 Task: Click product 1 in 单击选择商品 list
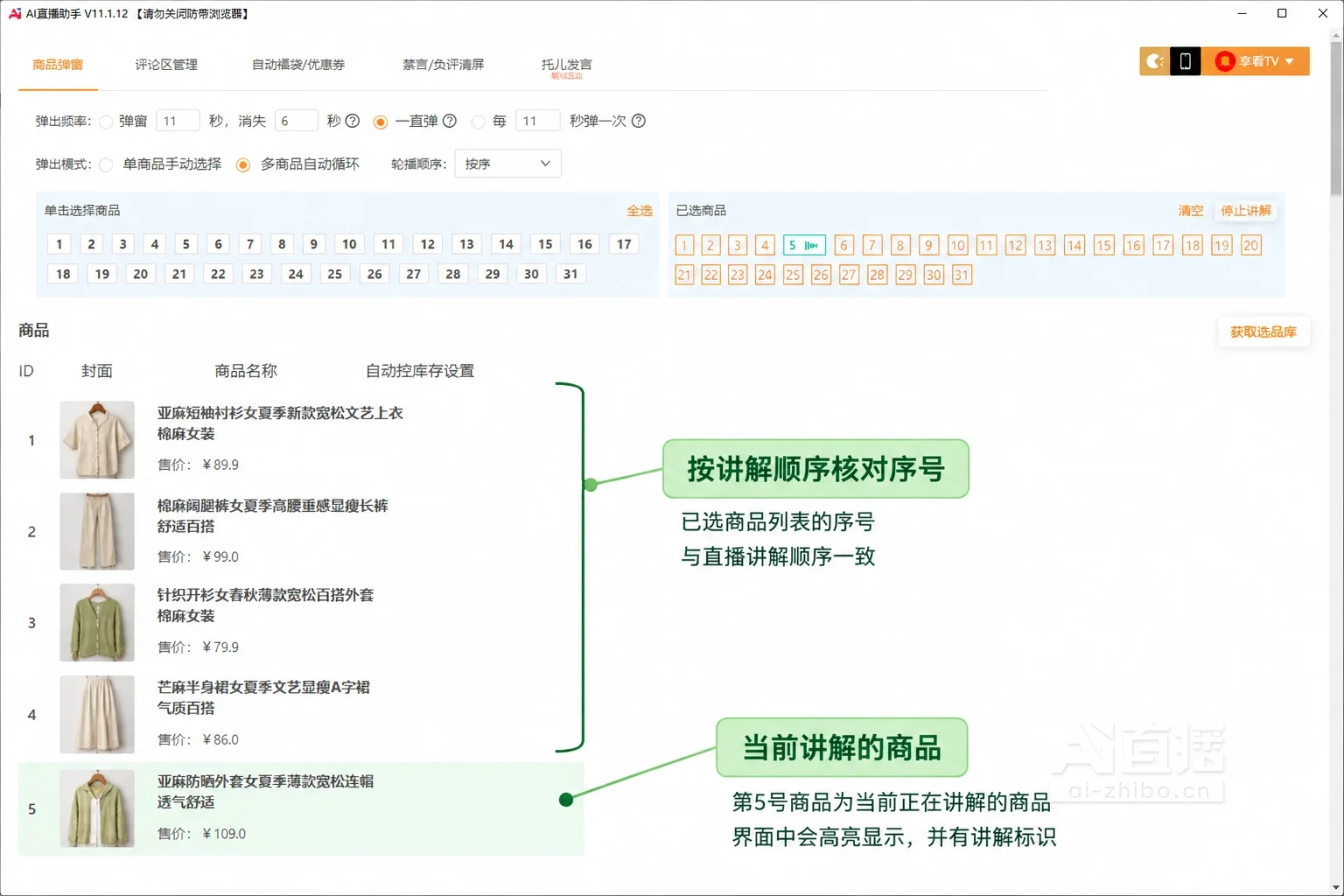[x=59, y=244]
